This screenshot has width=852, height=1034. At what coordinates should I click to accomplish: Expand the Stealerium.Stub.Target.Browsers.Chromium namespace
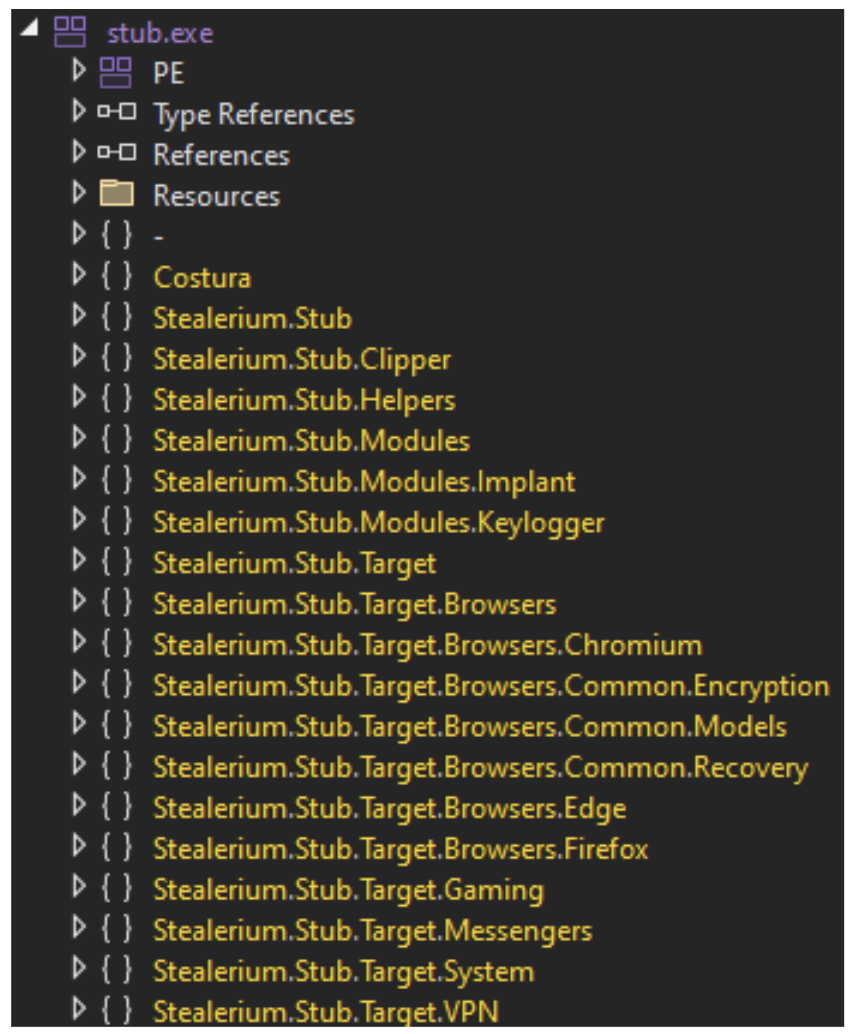(80, 644)
